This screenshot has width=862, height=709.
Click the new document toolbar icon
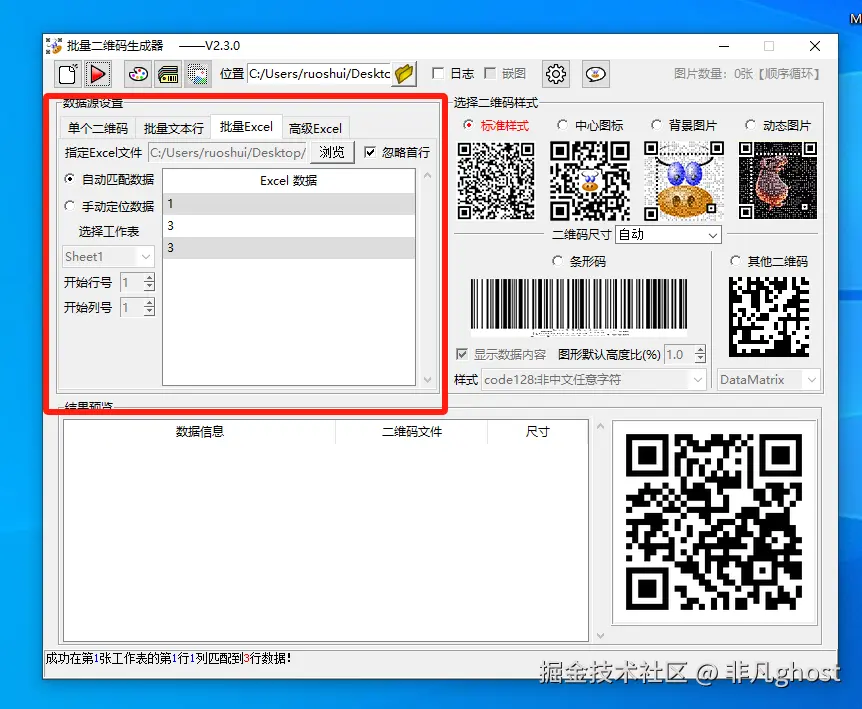tap(68, 74)
